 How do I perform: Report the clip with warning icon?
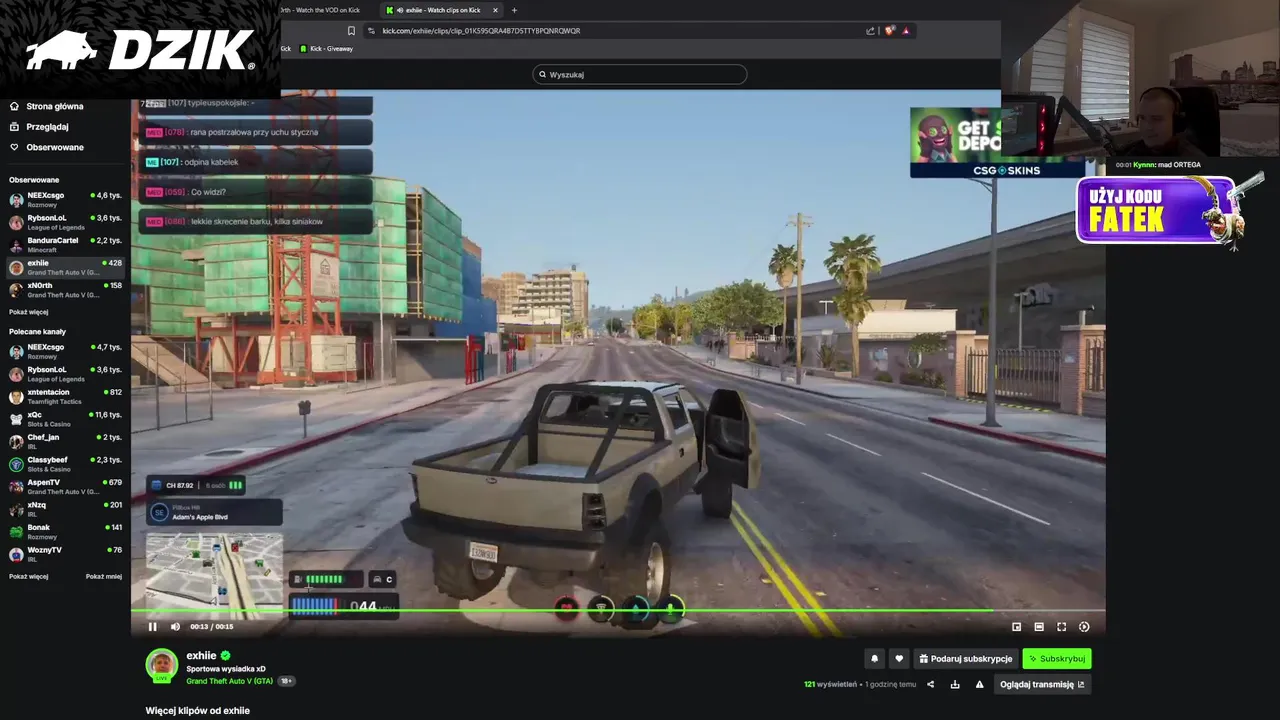979,685
